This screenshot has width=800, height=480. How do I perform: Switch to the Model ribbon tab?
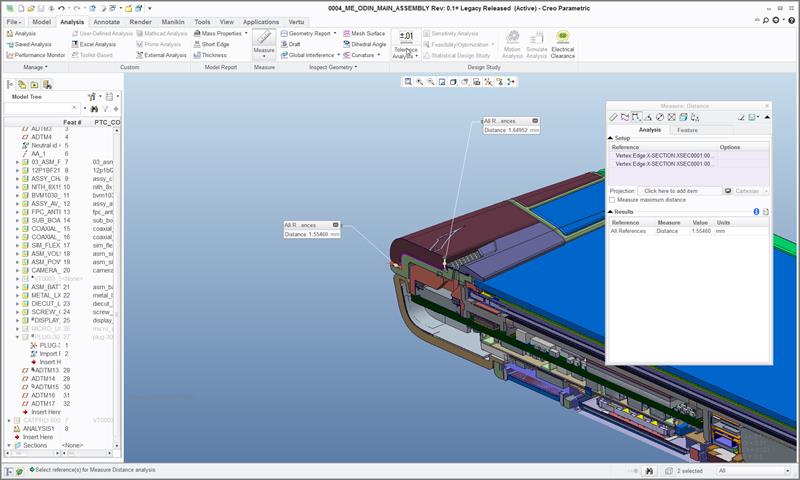pyautogui.click(x=41, y=22)
